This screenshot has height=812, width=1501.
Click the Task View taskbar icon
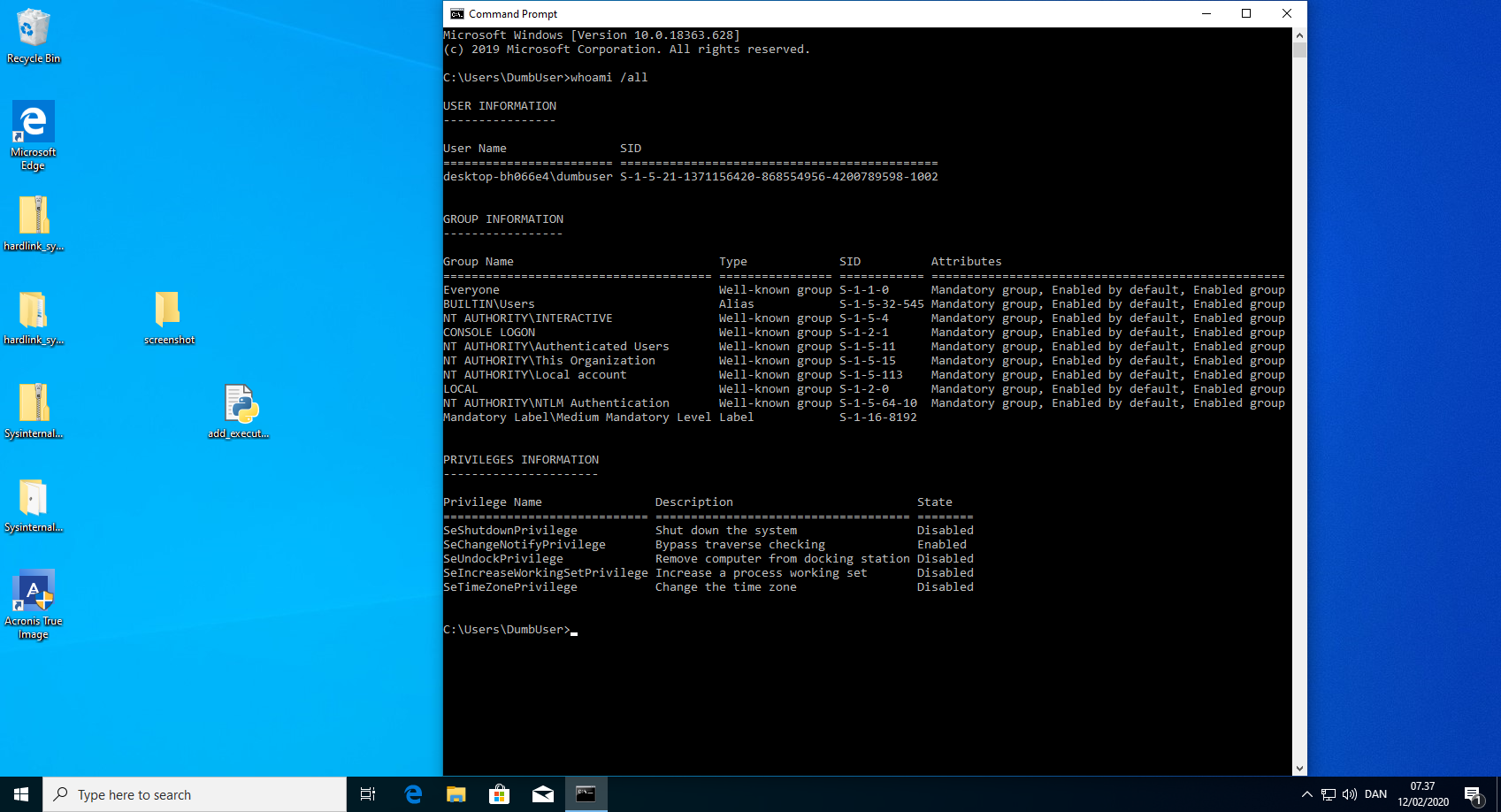(368, 794)
